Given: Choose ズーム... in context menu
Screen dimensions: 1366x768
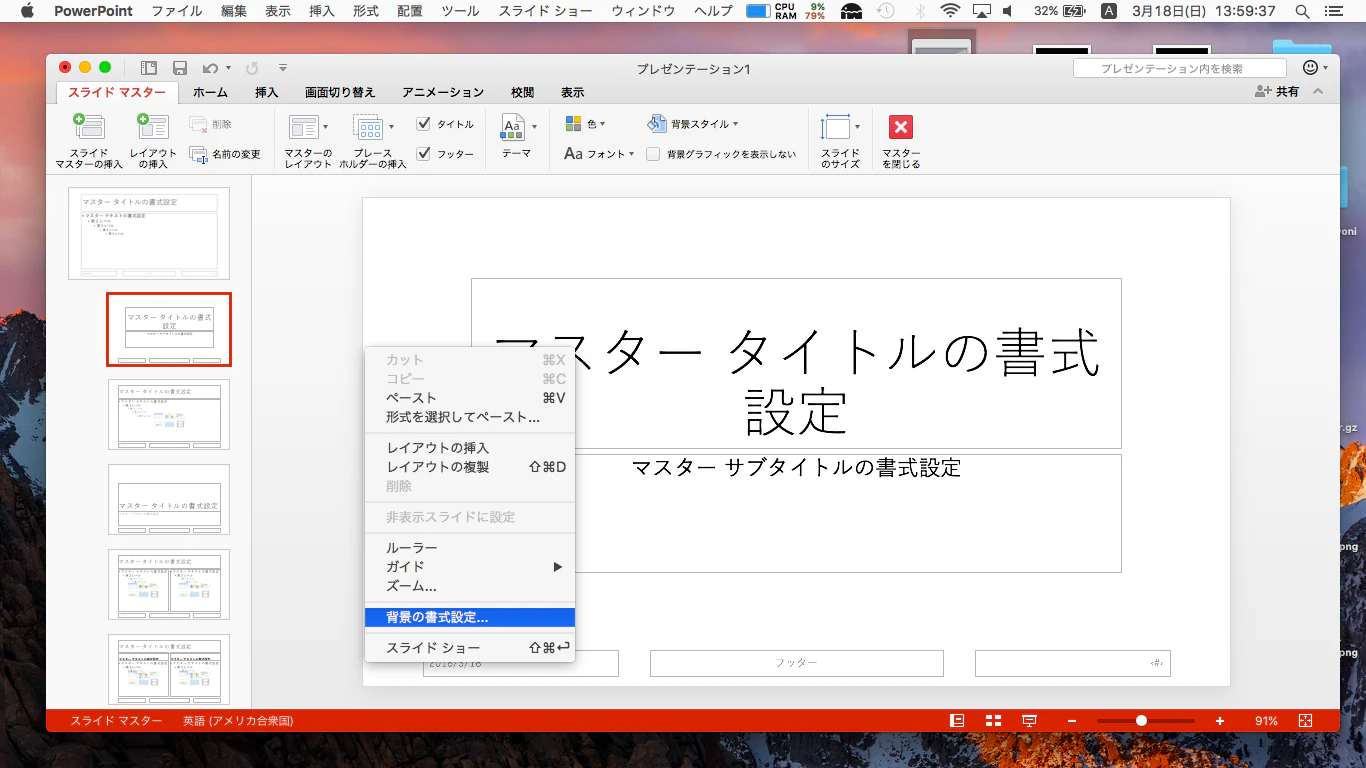Looking at the screenshot, I should 470,586.
